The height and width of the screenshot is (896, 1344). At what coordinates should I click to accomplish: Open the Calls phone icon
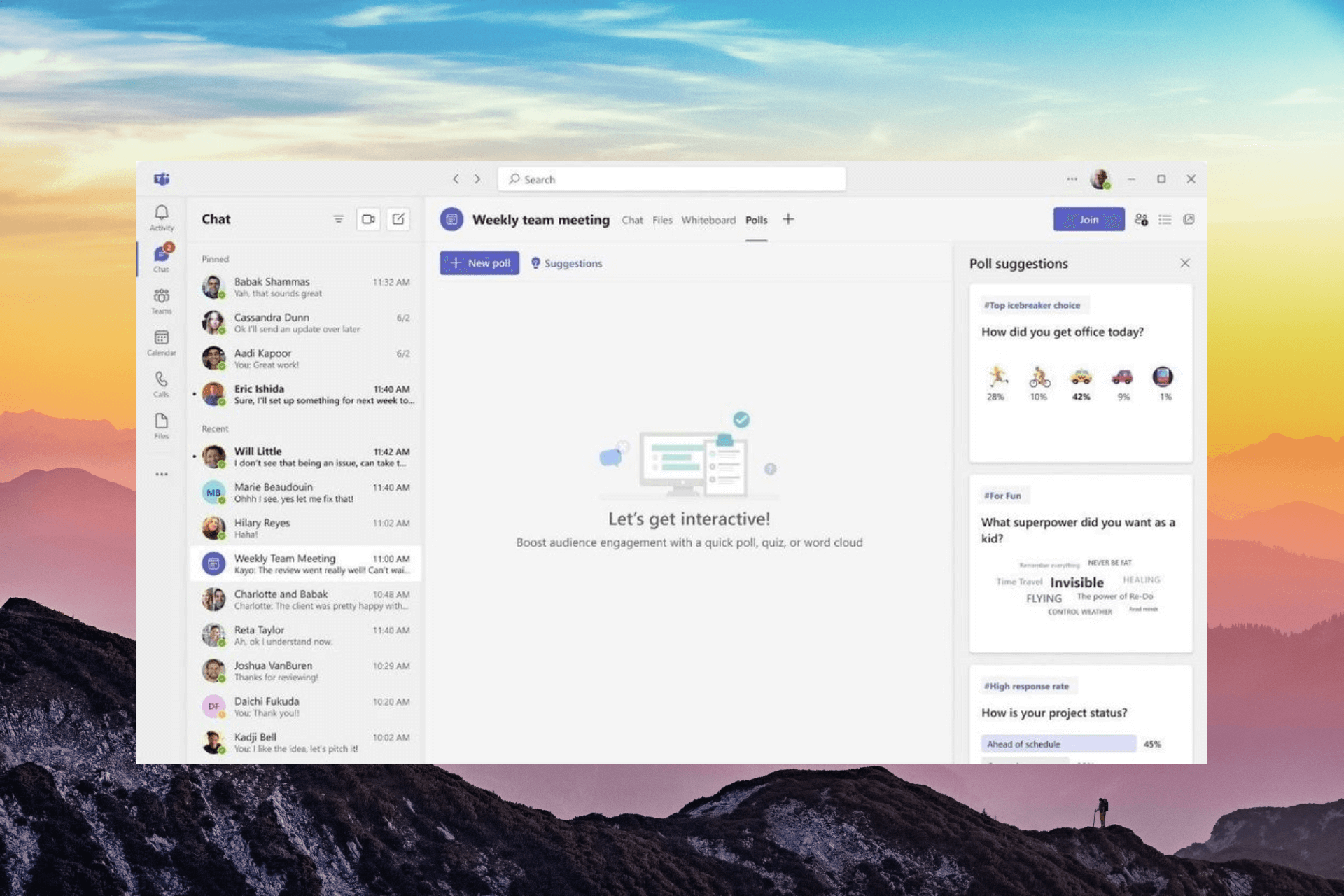(x=162, y=384)
